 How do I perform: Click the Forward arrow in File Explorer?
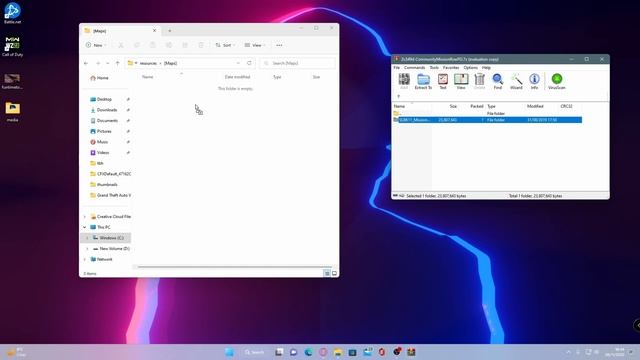[x=98, y=63]
